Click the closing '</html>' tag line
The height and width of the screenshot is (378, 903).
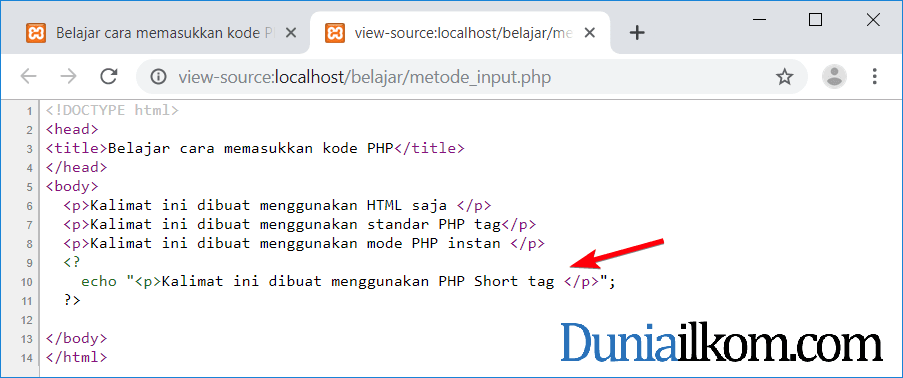pyautogui.click(x=77, y=357)
